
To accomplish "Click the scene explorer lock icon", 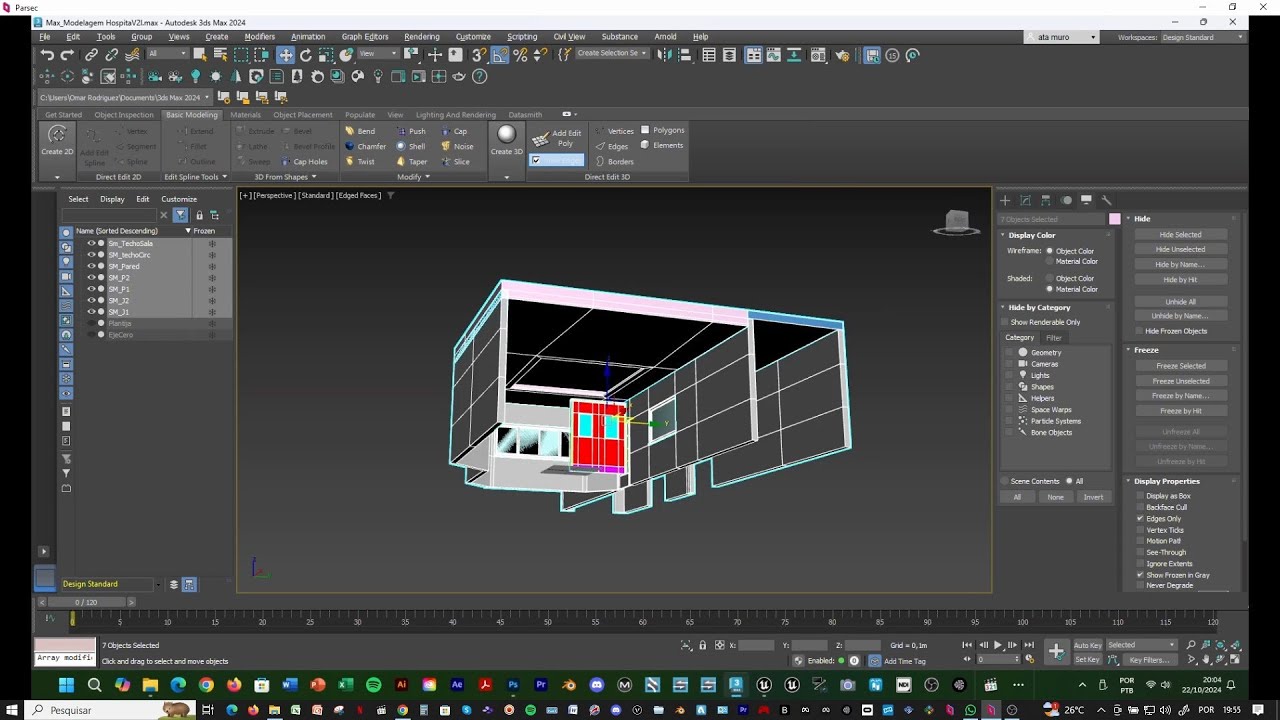I will point(199,215).
